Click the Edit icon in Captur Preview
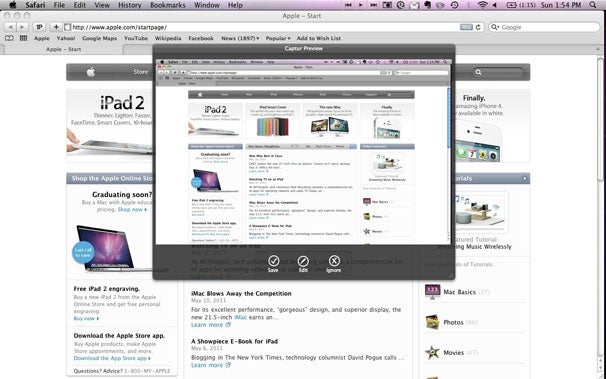This screenshot has width=606, height=379. [303, 261]
